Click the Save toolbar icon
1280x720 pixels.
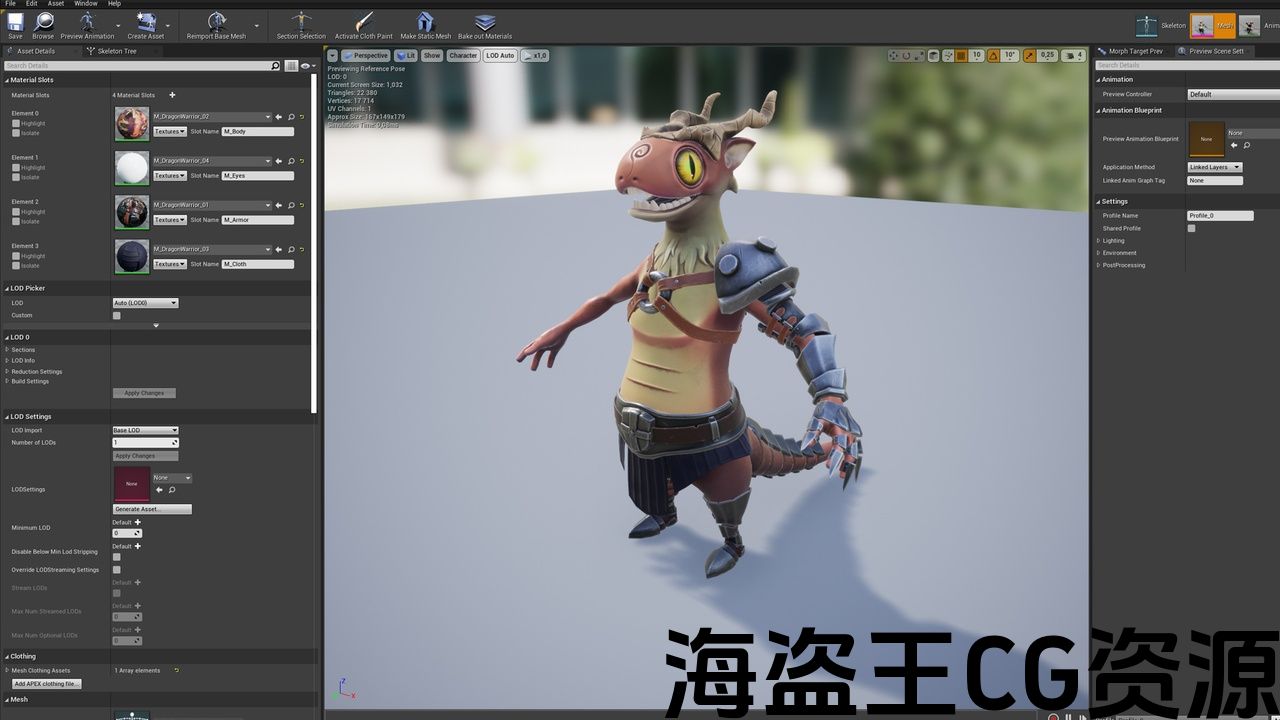point(15,22)
